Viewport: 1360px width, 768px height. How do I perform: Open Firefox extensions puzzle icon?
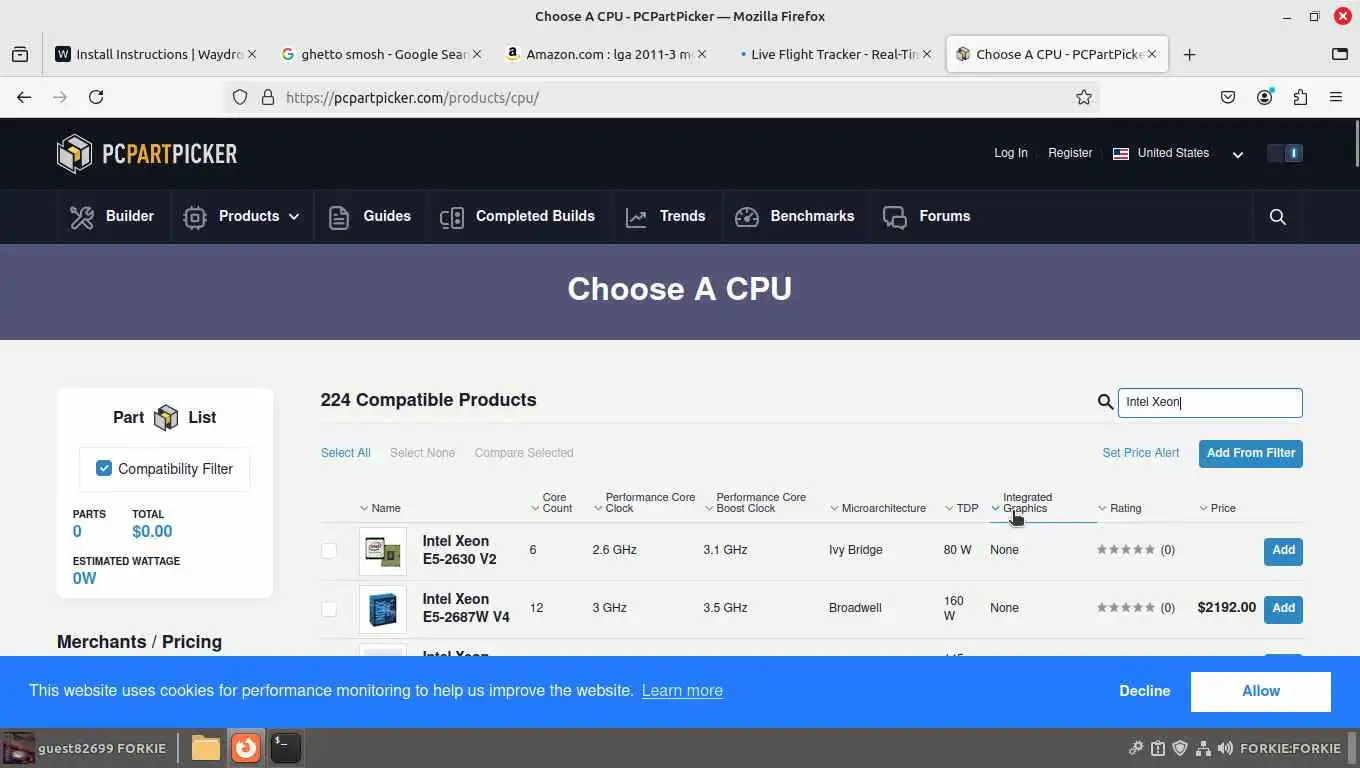[x=1300, y=97]
